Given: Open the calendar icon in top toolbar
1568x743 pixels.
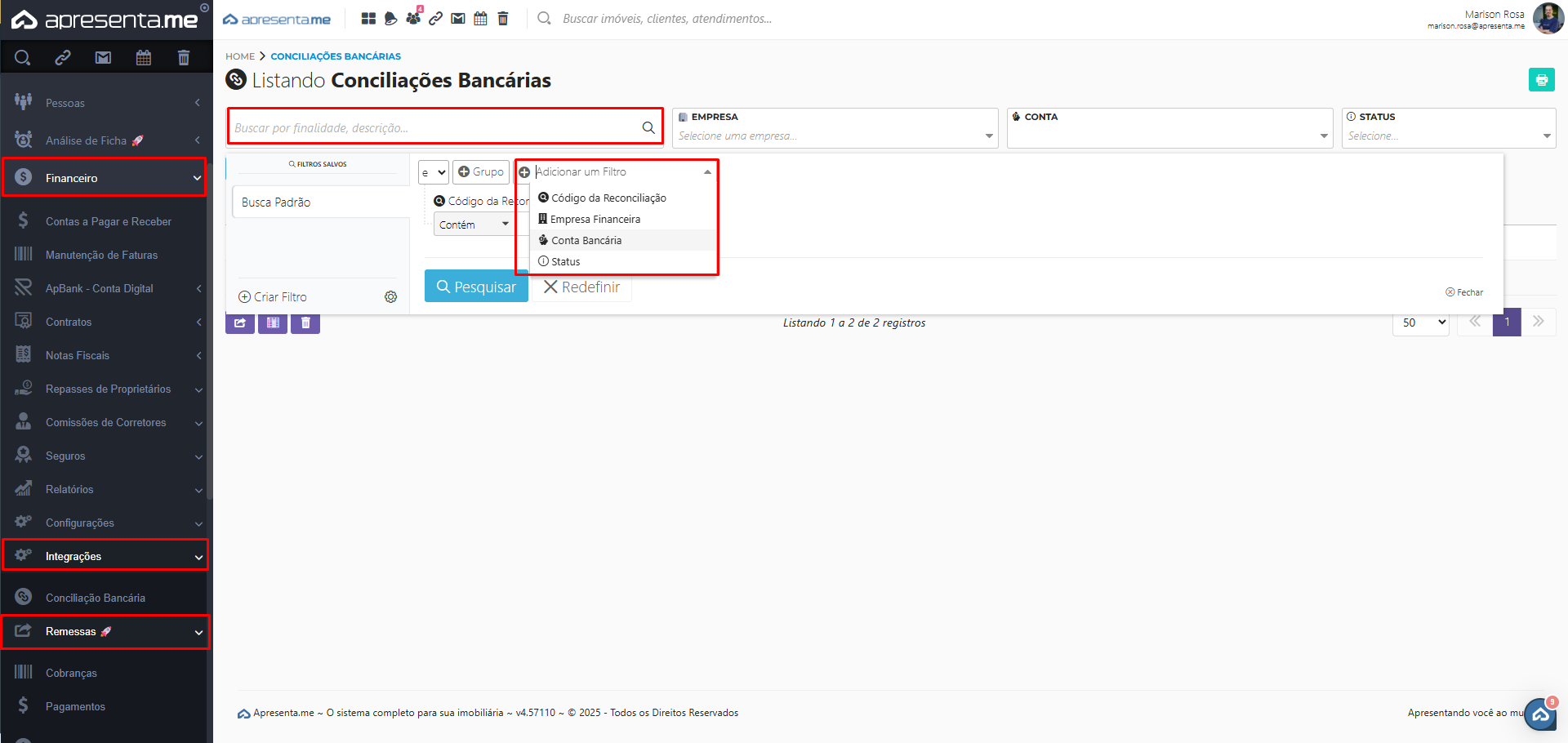Looking at the screenshot, I should click(480, 19).
